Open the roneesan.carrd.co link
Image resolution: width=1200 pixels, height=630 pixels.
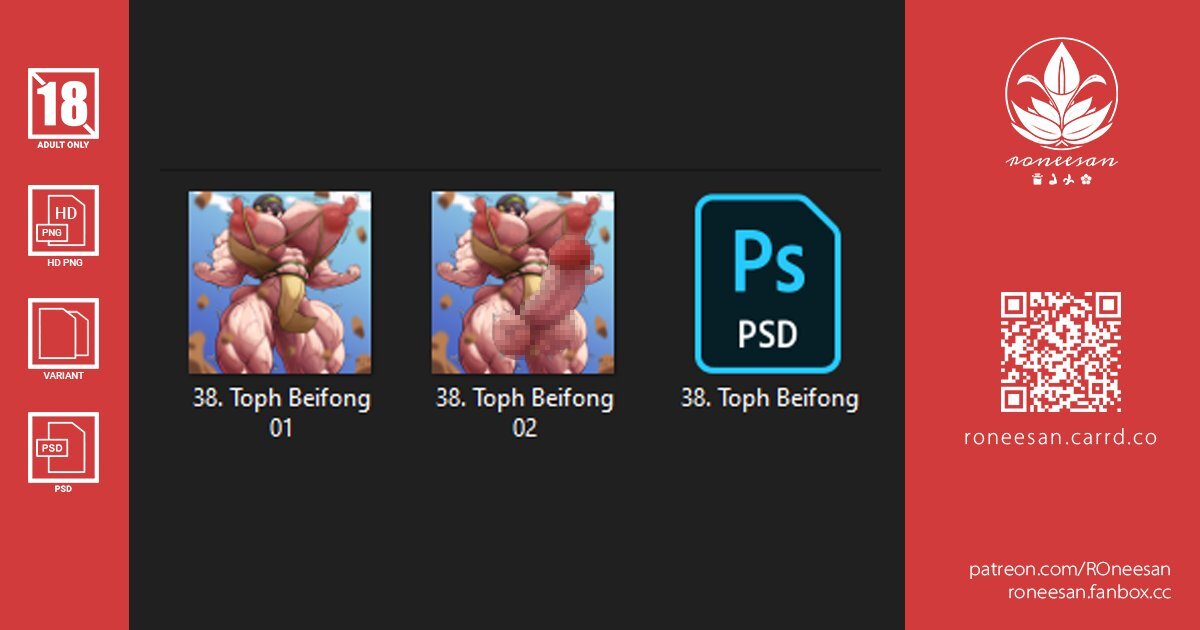tap(1061, 437)
